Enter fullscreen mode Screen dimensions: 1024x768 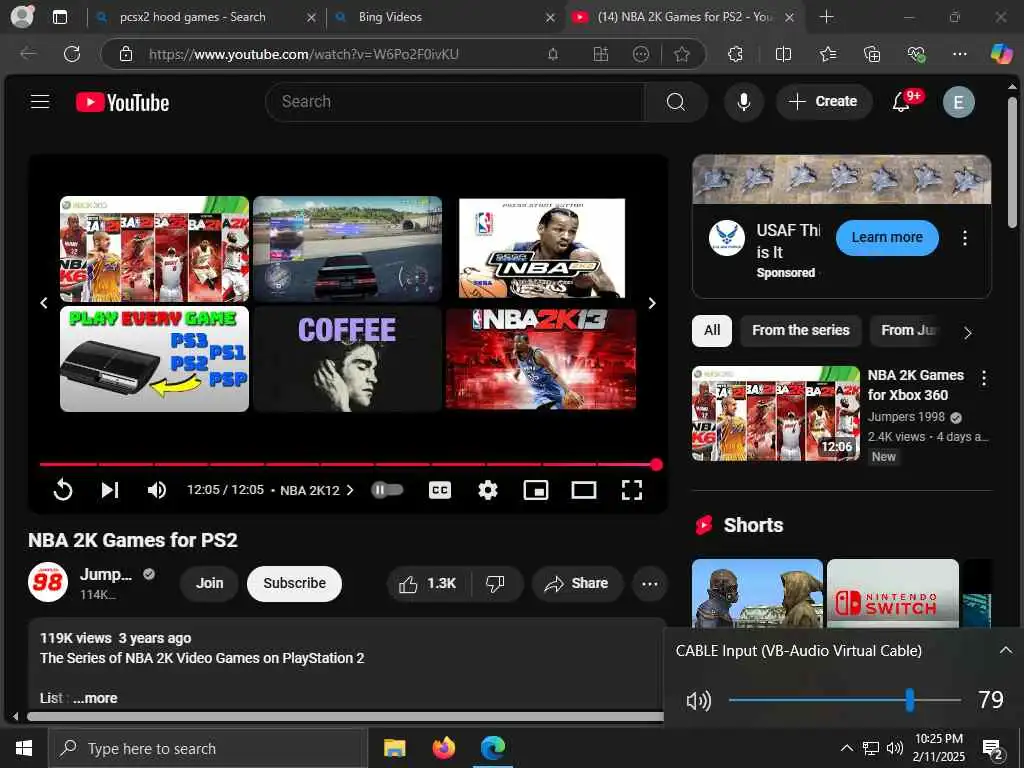click(632, 490)
